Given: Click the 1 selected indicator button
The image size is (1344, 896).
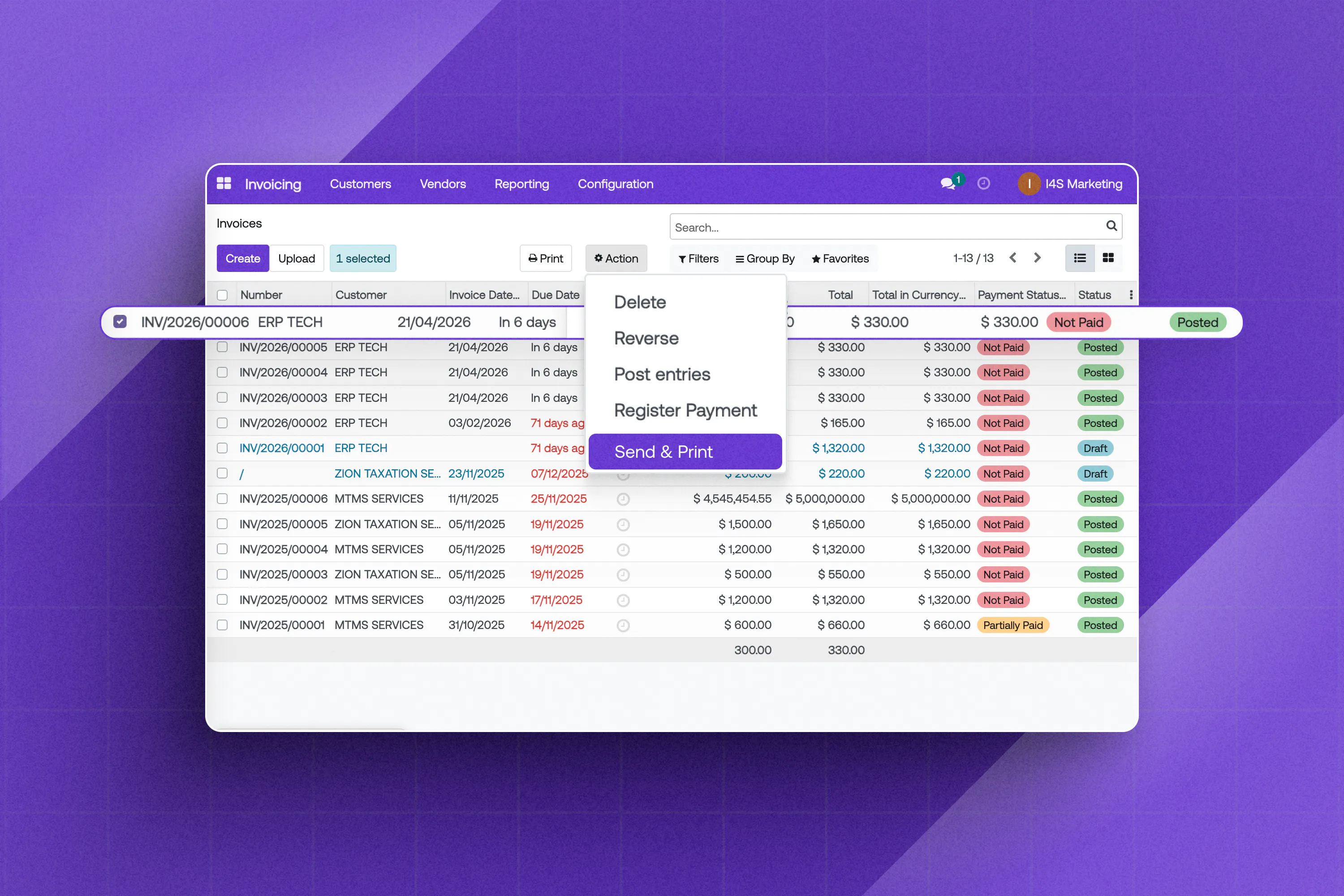Looking at the screenshot, I should [363, 258].
